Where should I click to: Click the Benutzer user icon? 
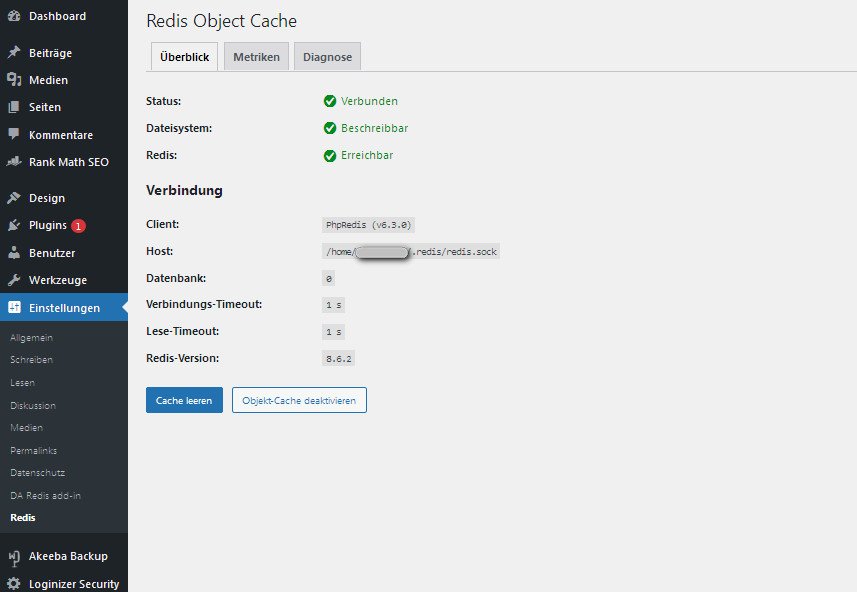14,253
